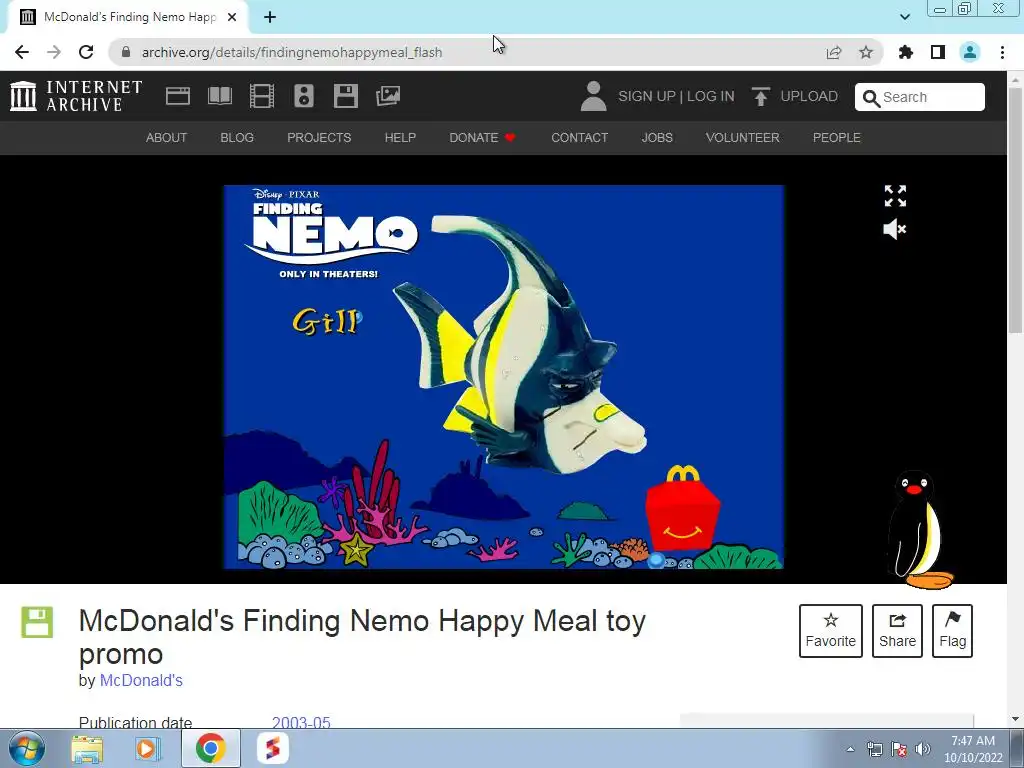Click the UPLOAD link
1024x768 pixels.
[809, 96]
